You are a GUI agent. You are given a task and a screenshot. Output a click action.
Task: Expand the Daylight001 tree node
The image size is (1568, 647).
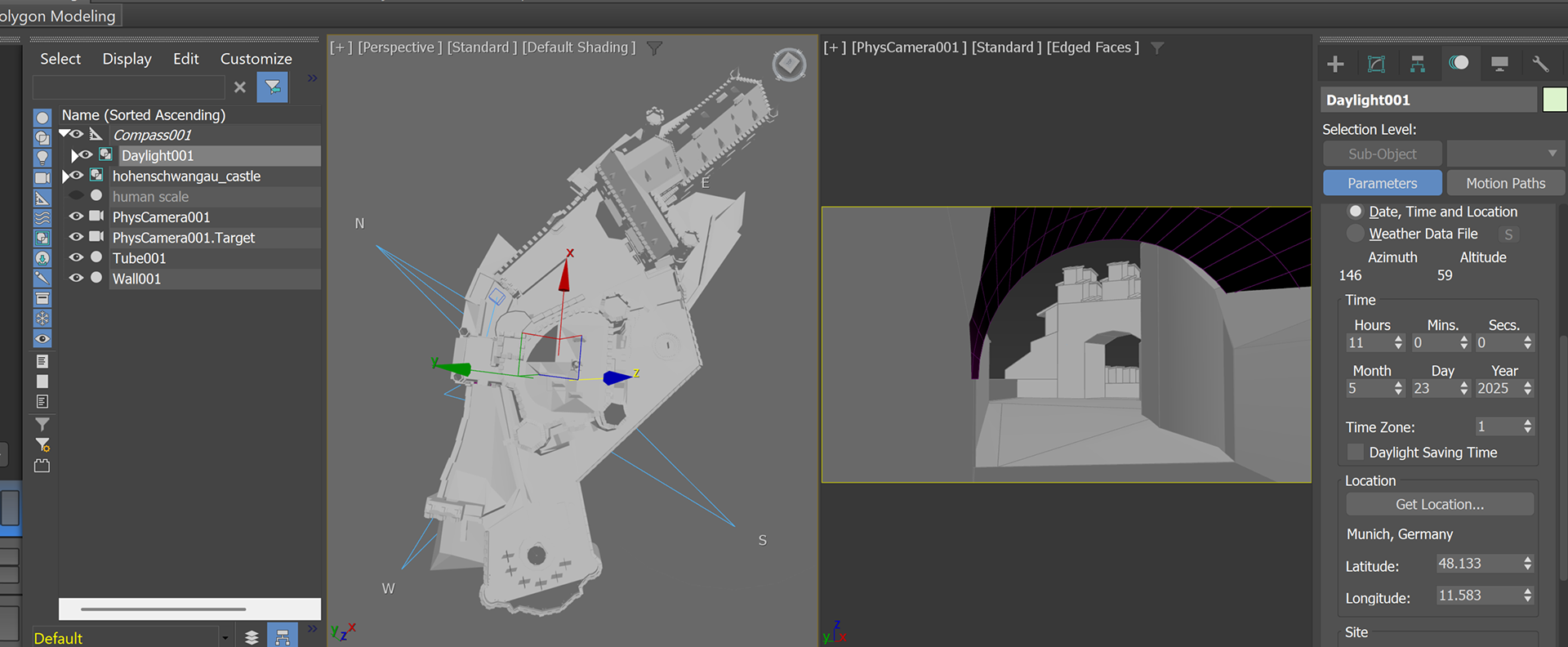pyautogui.click(x=74, y=155)
